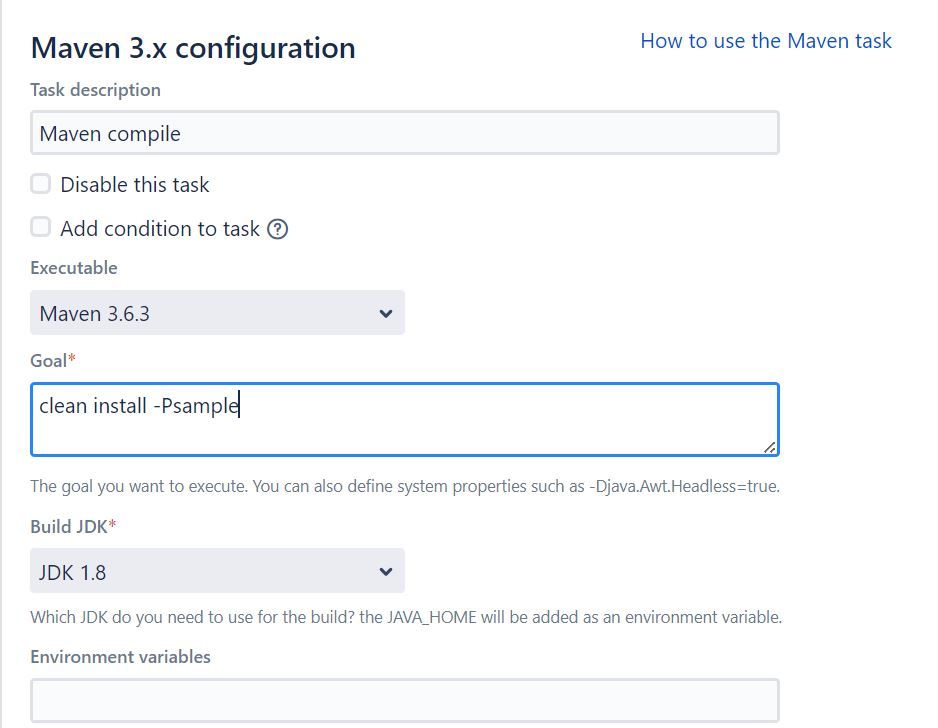The width and height of the screenshot is (938, 728).
Task: Click the chevron arrow in the JDK 1.8 dropdown
Action: click(386, 572)
